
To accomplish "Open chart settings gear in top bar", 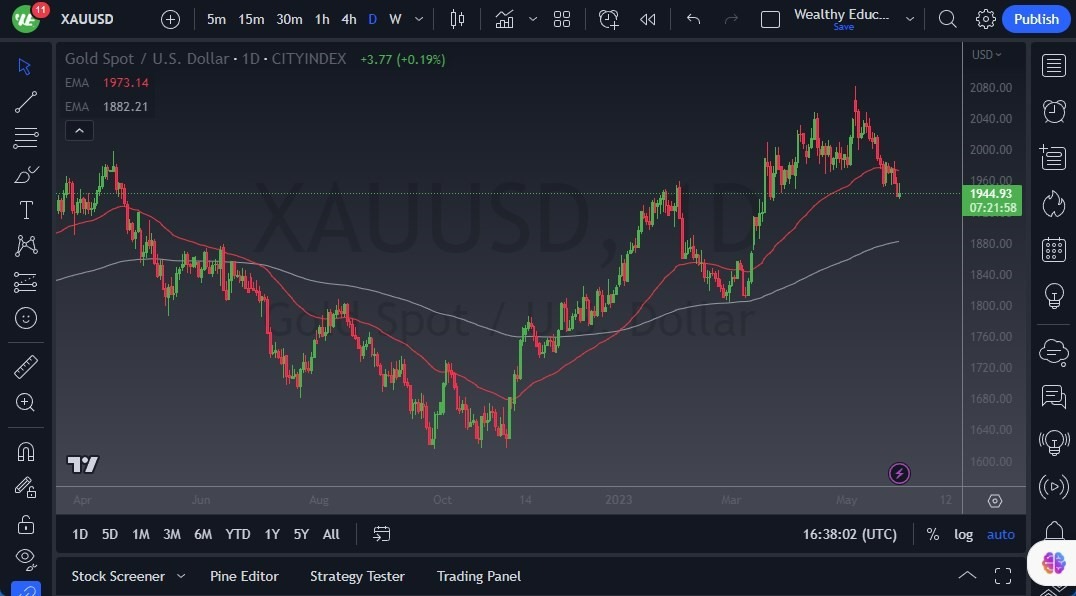I will click(x=986, y=19).
